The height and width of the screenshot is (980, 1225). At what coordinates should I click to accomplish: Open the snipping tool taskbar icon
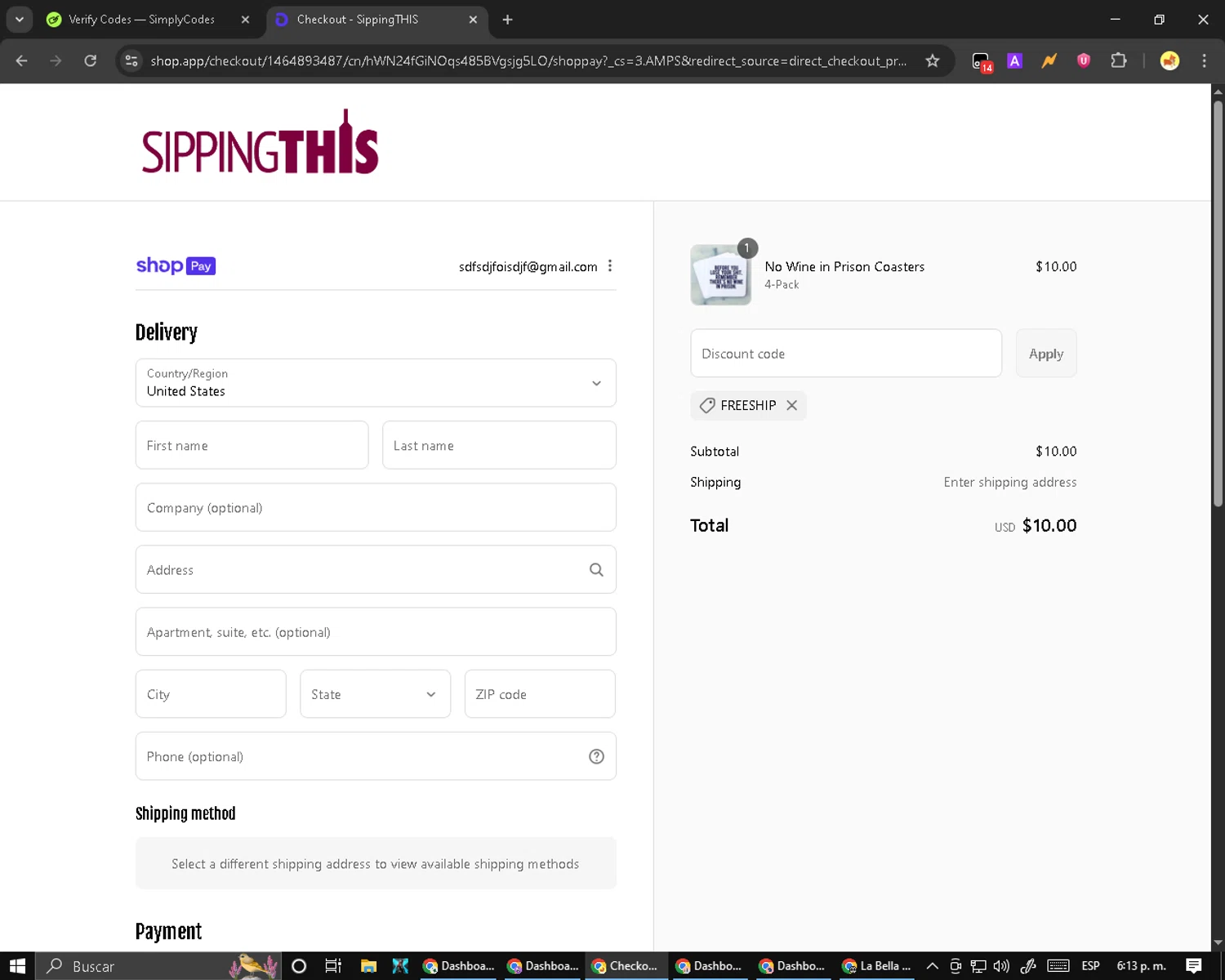click(400, 966)
